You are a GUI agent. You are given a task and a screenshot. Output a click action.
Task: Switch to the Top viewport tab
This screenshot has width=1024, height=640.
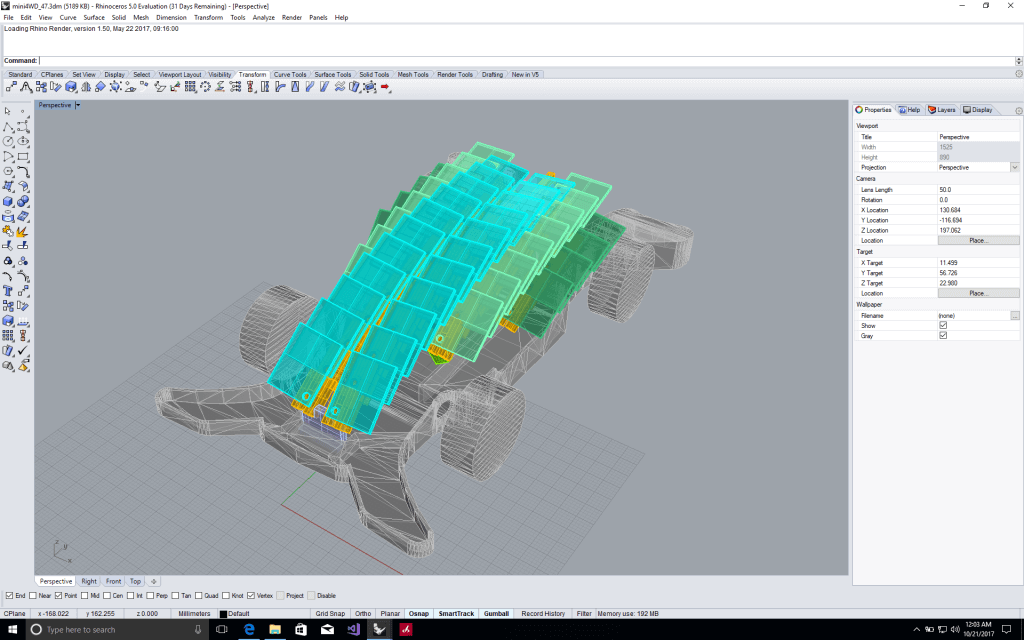tap(135, 581)
